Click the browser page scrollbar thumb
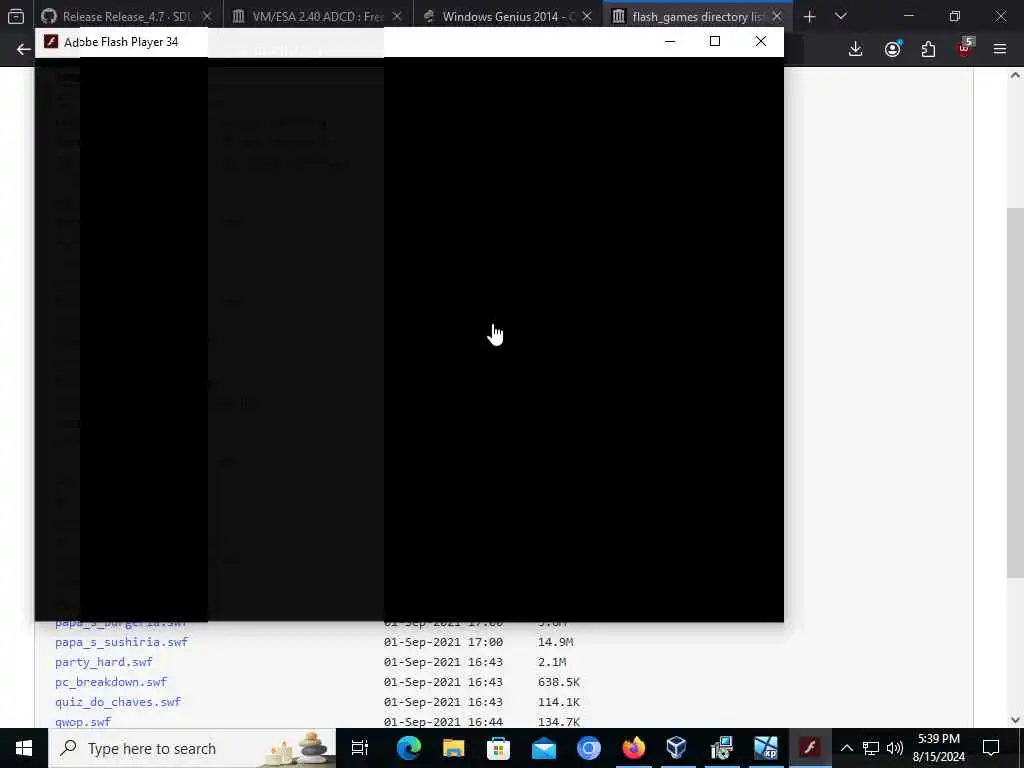The image size is (1024, 768). tap(1015, 392)
